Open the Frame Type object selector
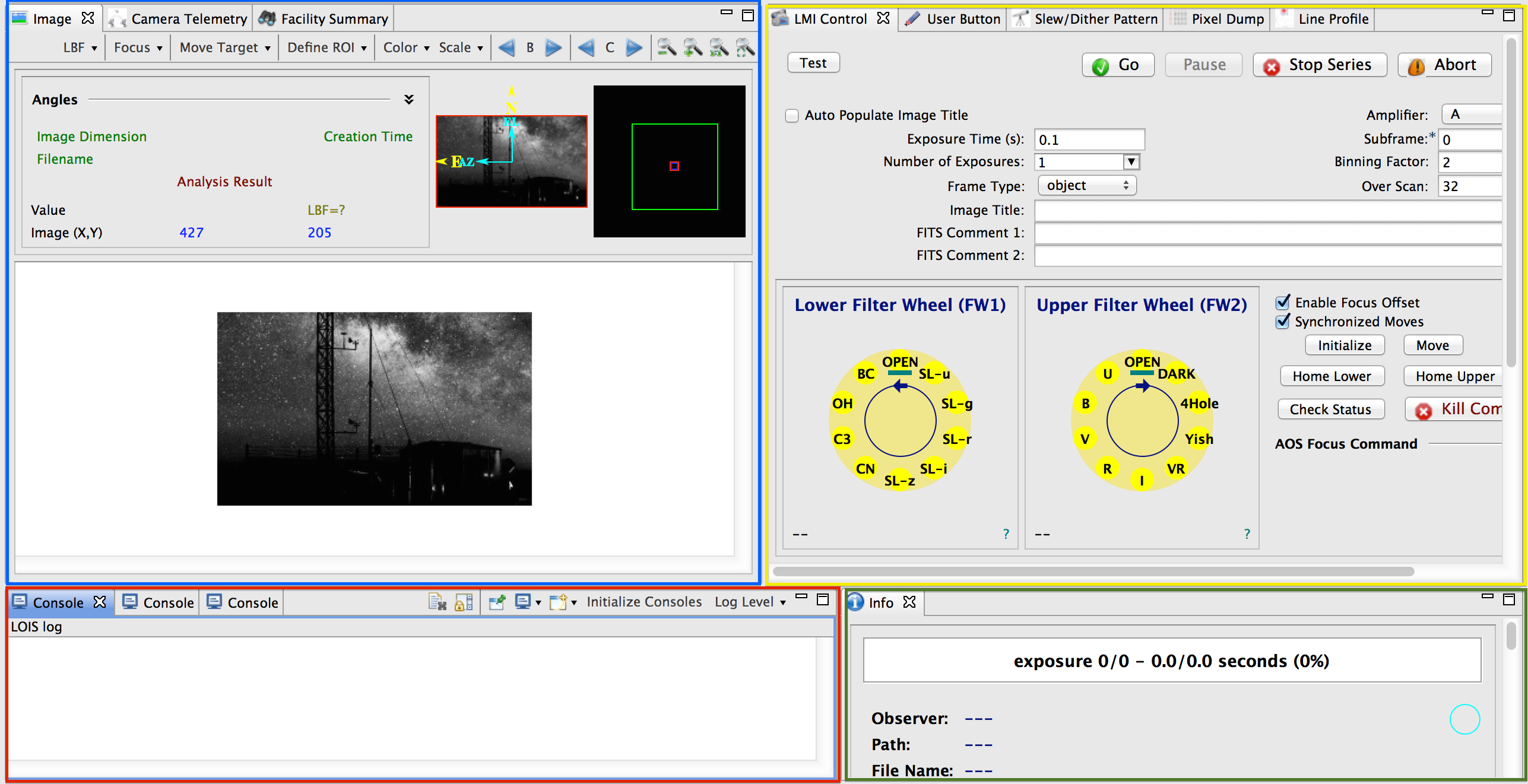This screenshot has height=784, width=1528. (x=1087, y=185)
